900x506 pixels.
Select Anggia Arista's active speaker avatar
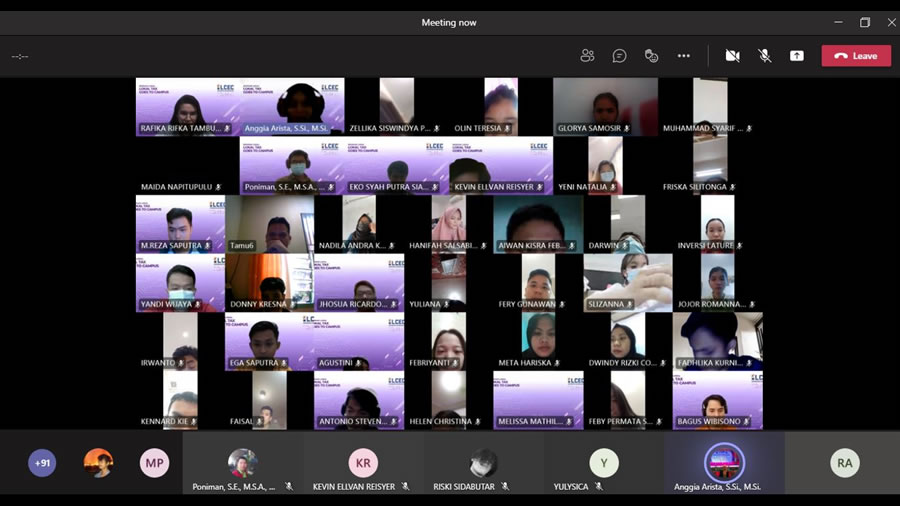(724, 462)
